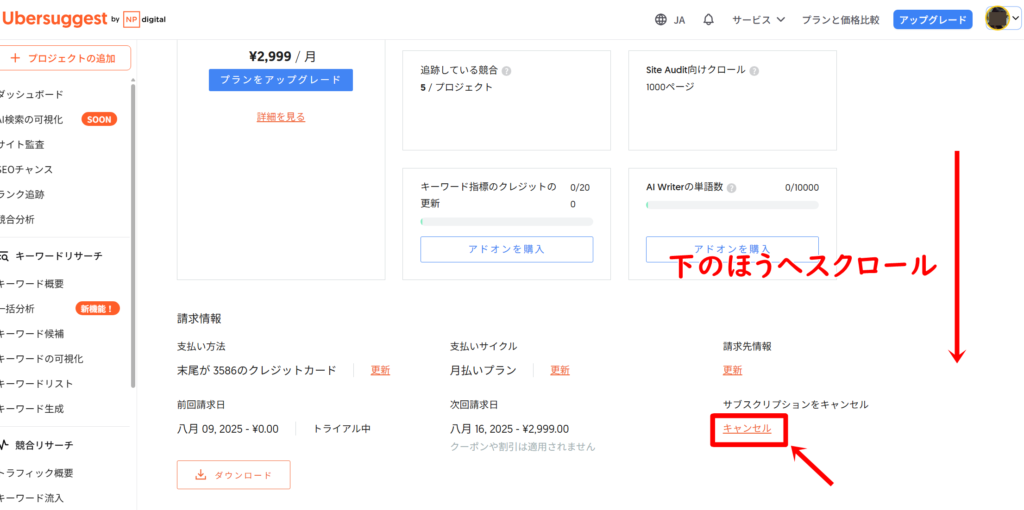Click the sidebar scrollbar
This screenshot has height=510, width=1024.
(x=133, y=235)
